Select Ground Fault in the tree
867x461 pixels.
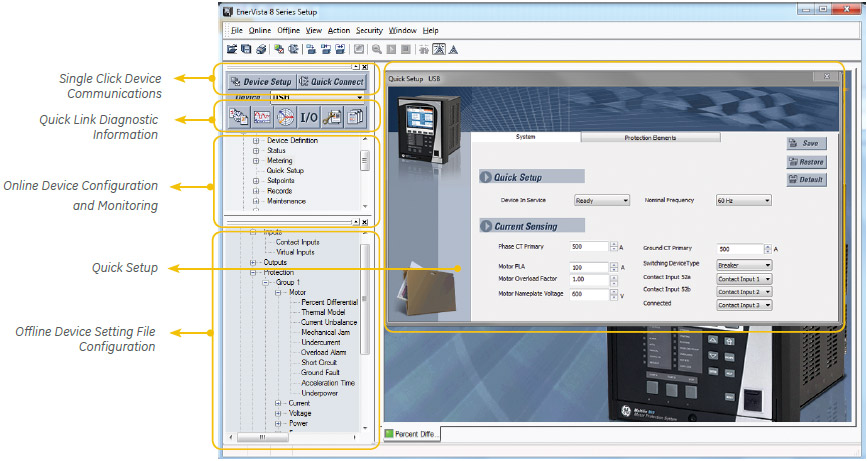click(x=320, y=373)
